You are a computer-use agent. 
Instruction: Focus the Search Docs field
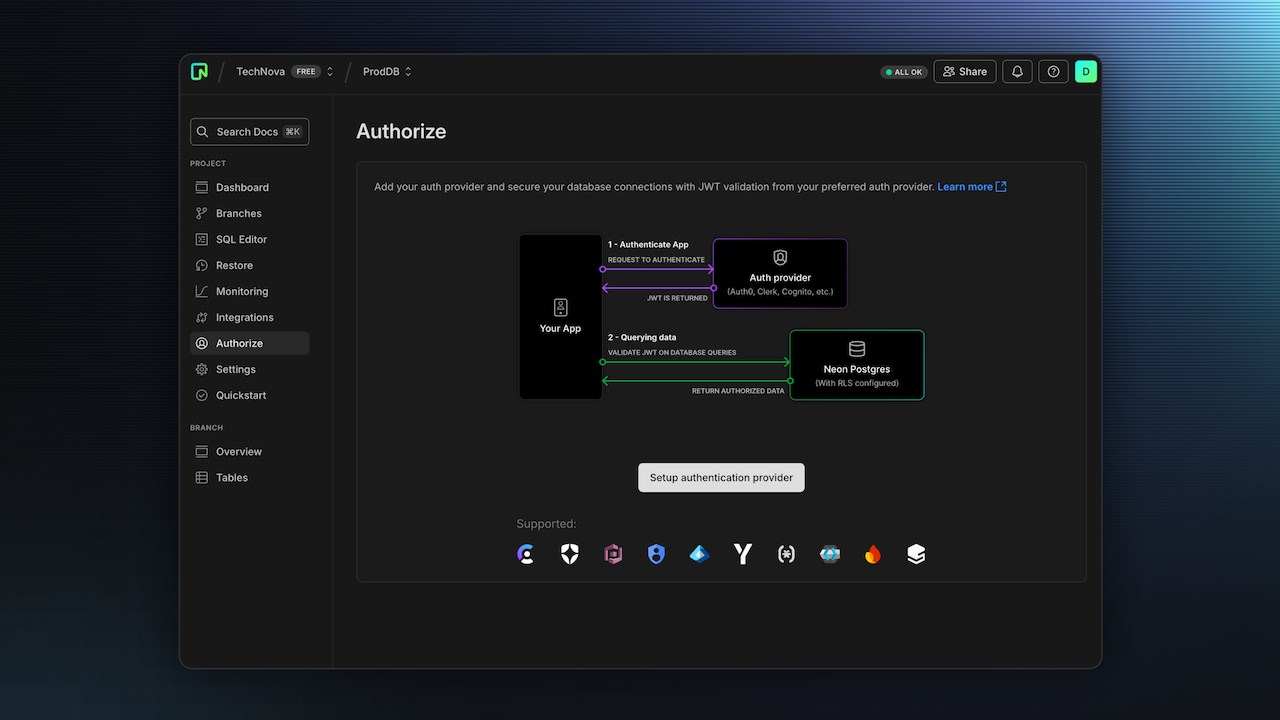(250, 132)
